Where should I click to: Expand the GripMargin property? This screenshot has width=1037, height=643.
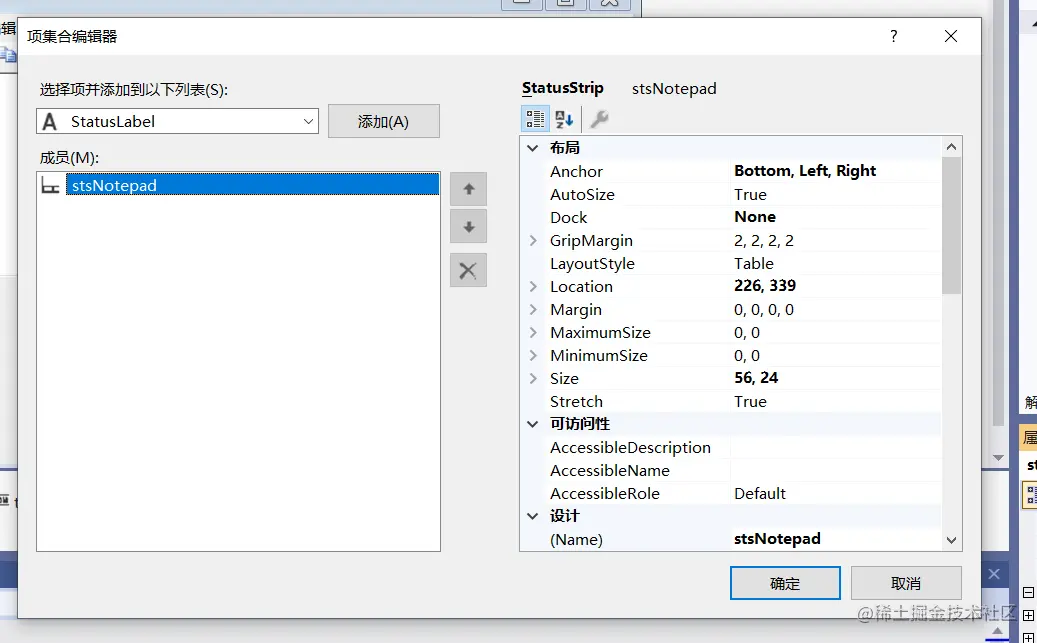[x=533, y=240]
